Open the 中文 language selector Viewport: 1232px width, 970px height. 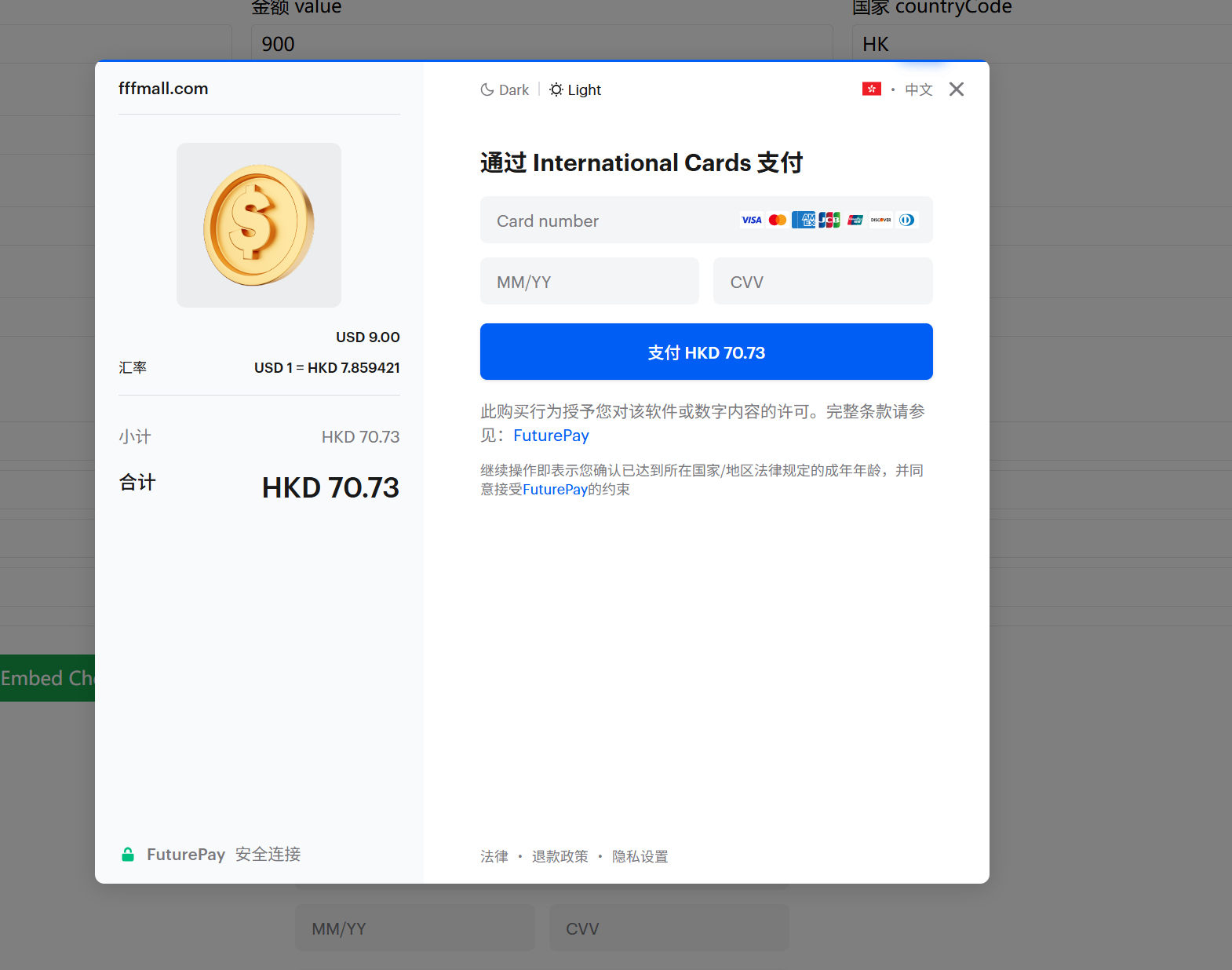tap(919, 89)
